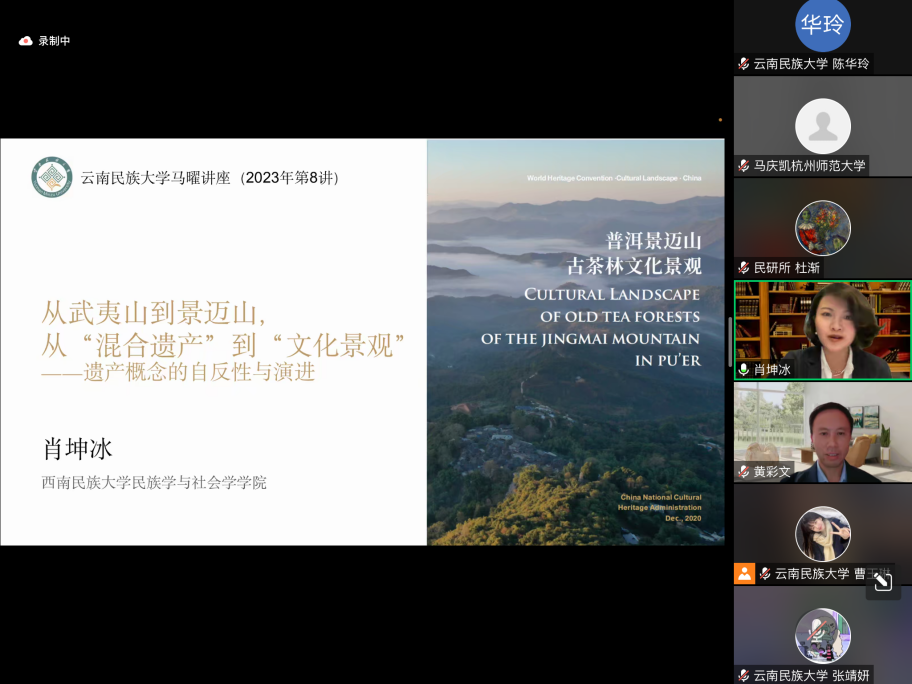Click the "录制中" recording status text
The image size is (912, 684).
(54, 41)
